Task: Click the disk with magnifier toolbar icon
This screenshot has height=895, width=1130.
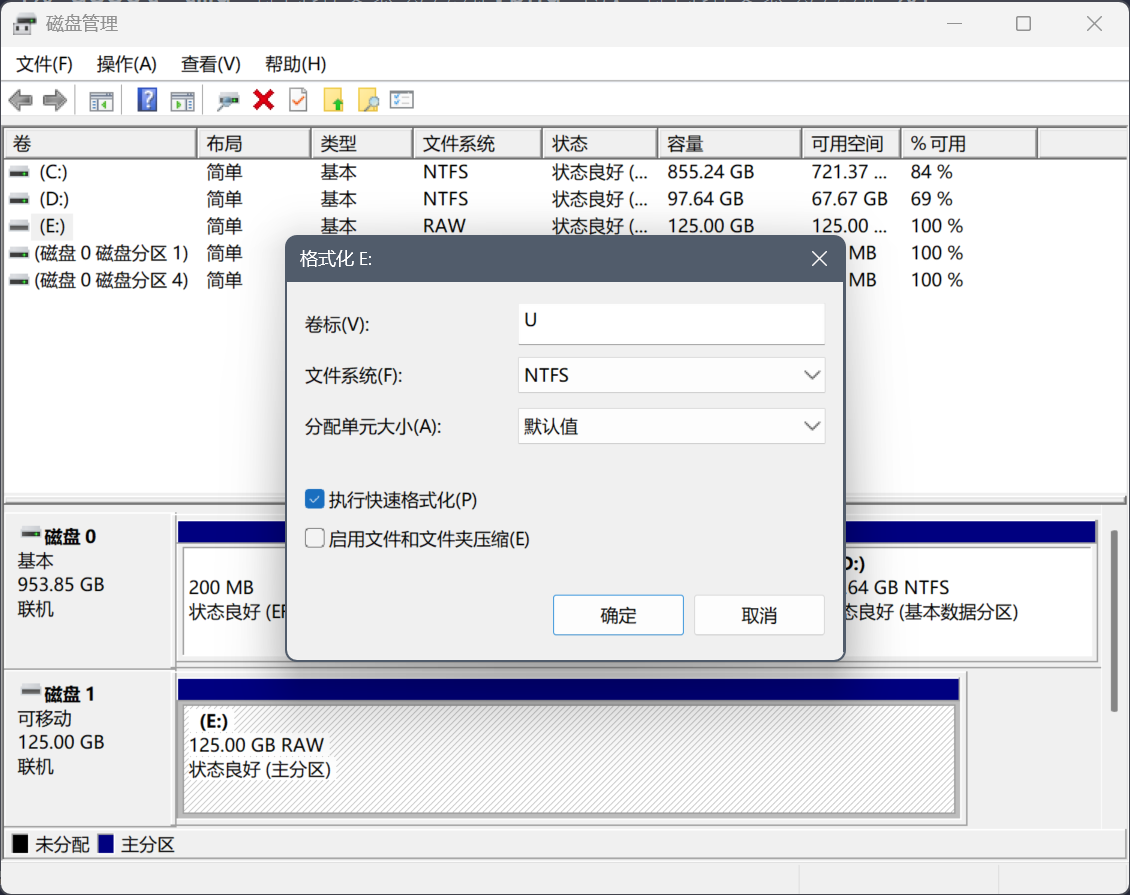Action: tap(229, 100)
